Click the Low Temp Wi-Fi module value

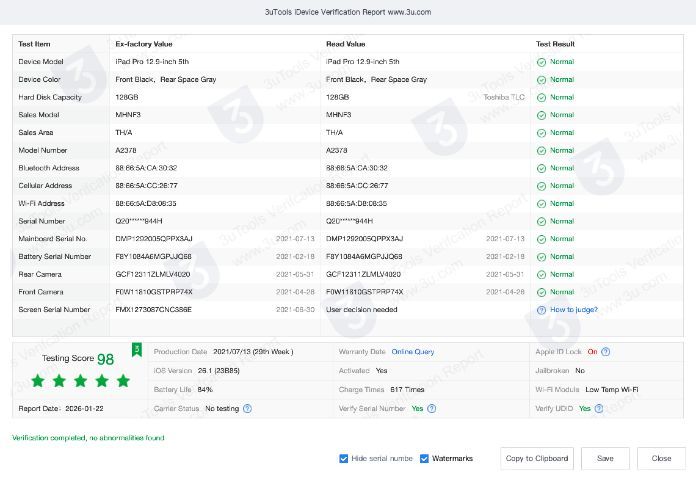612,389
